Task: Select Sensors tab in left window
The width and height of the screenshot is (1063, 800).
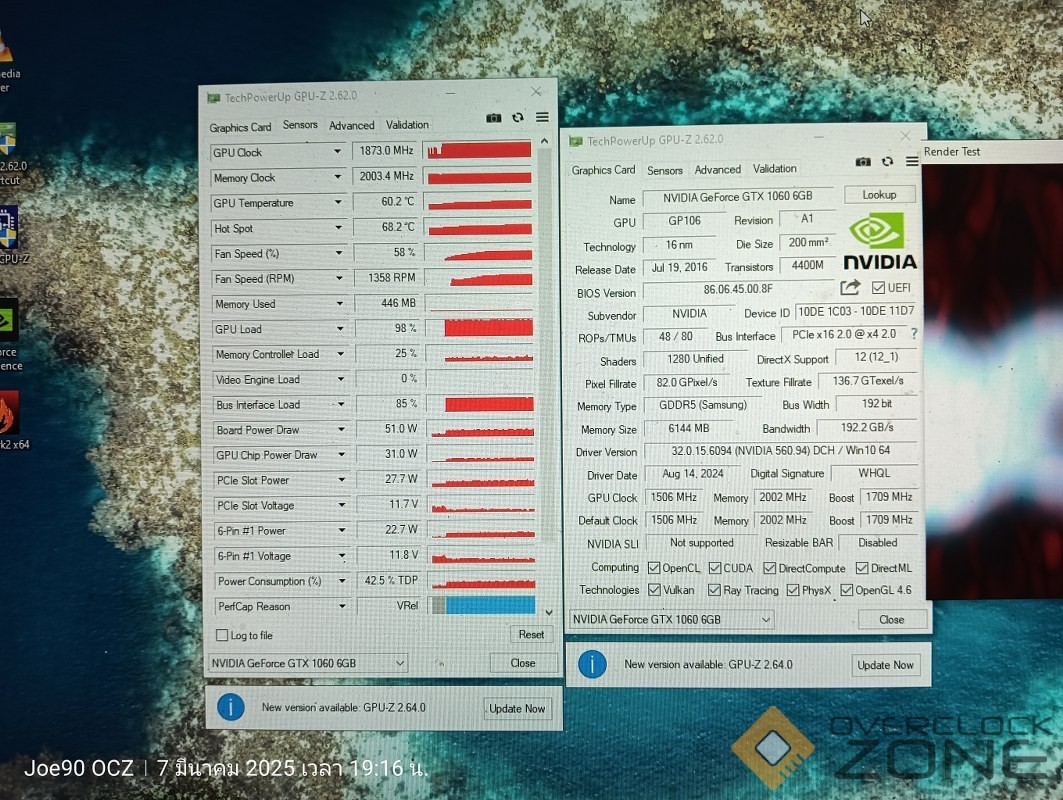Action: (x=300, y=125)
